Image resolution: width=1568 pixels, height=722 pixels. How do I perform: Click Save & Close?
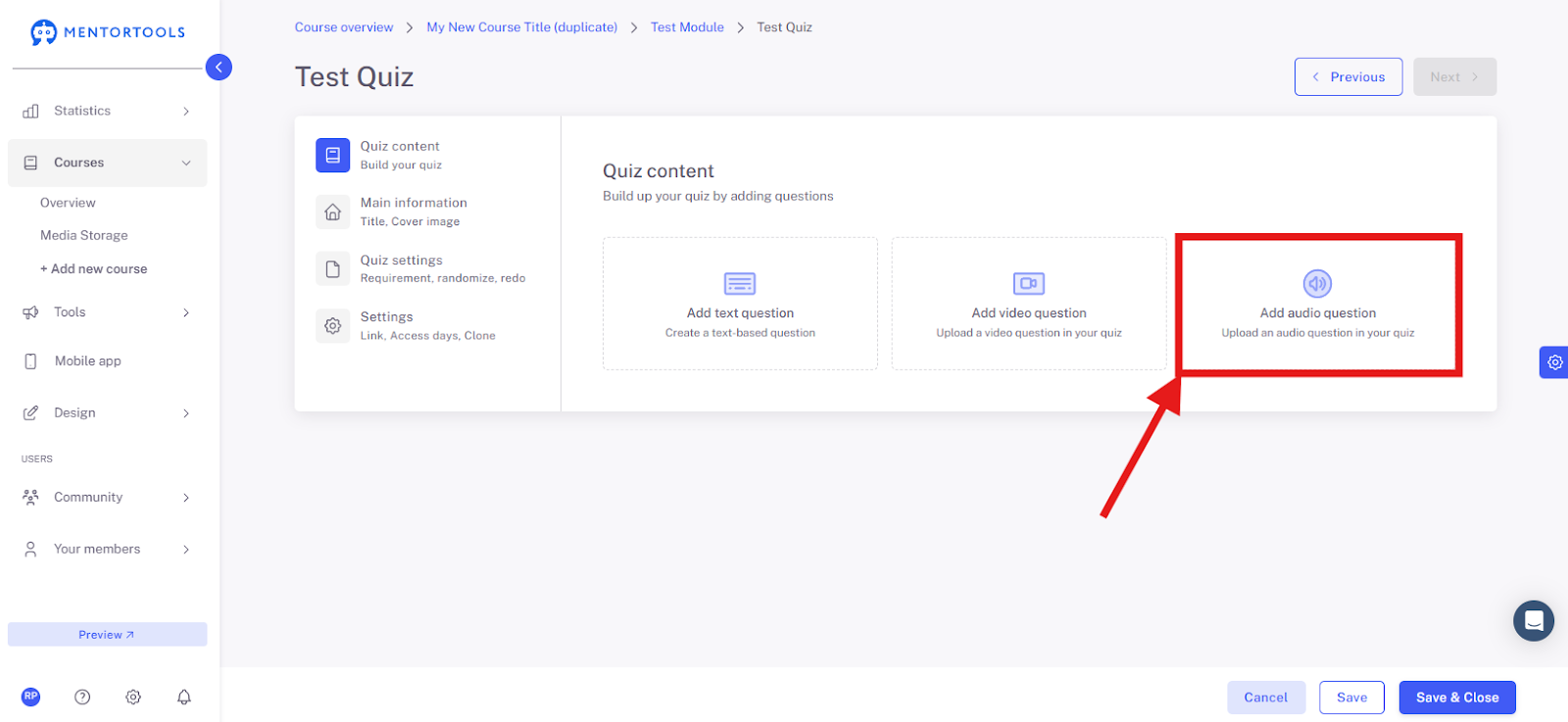coord(1457,698)
